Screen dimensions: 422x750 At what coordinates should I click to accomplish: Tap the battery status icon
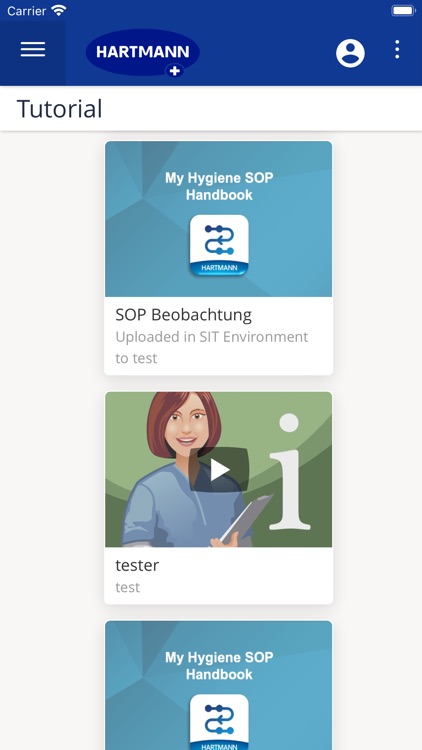point(403,10)
